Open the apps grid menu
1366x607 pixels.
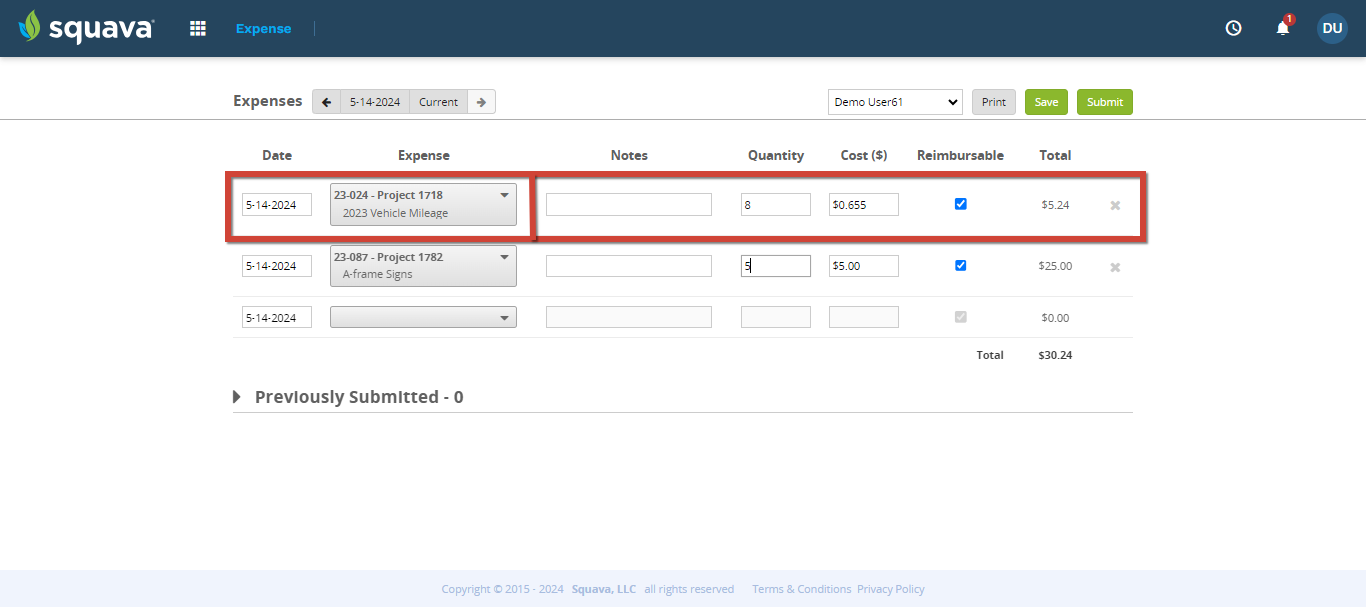(197, 28)
